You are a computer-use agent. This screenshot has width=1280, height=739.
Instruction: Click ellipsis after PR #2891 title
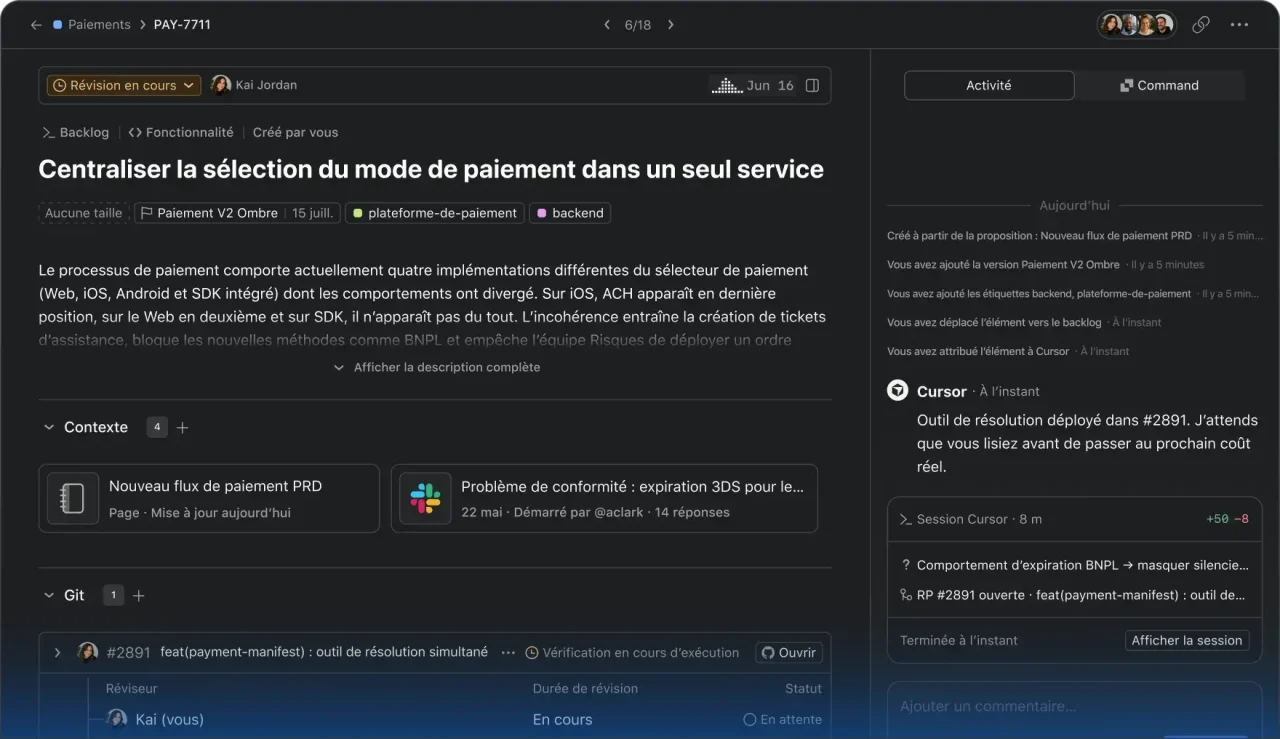(x=508, y=652)
